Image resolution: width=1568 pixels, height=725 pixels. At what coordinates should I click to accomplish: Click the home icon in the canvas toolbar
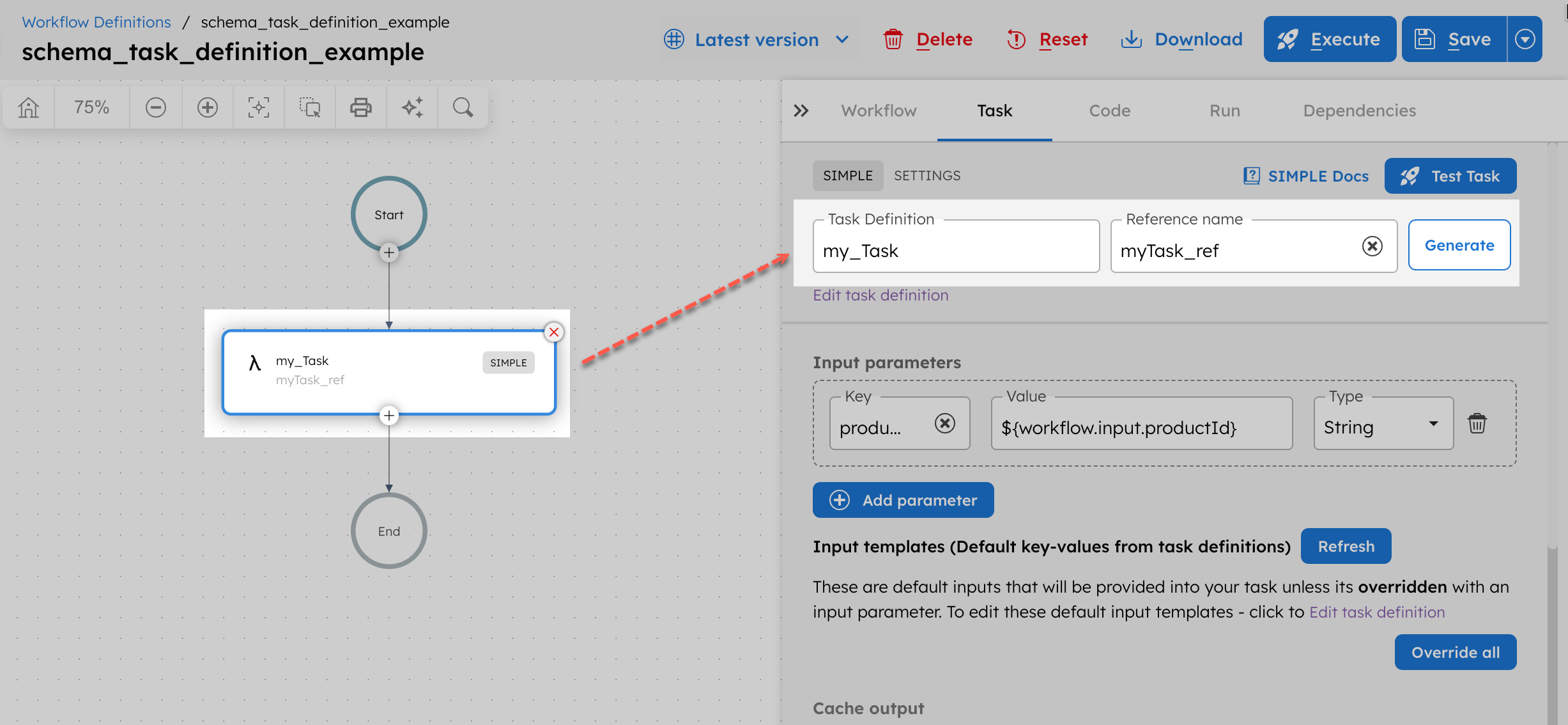(28, 107)
